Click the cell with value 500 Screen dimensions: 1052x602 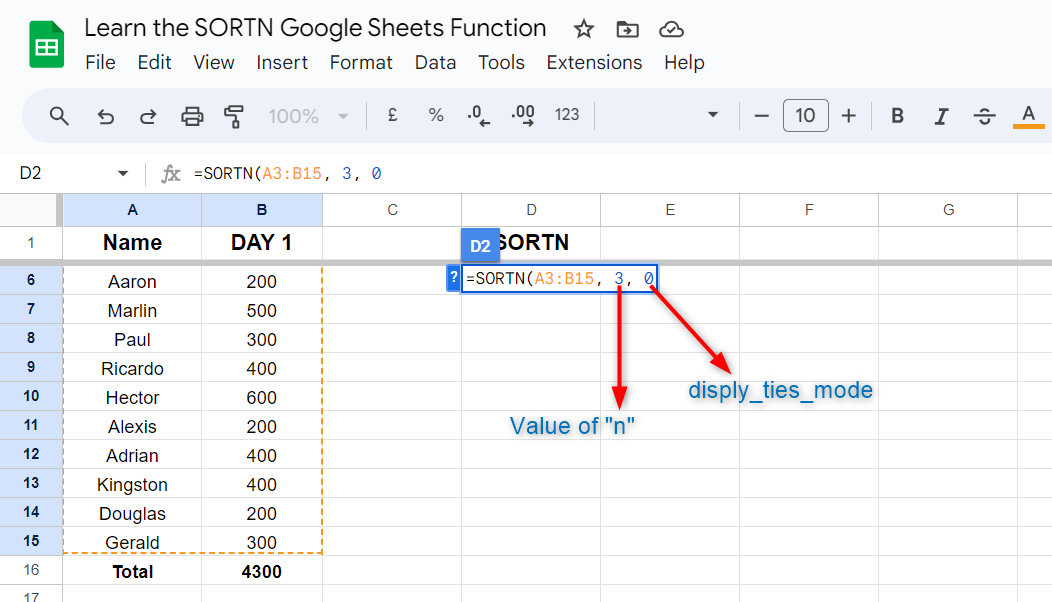(262, 310)
